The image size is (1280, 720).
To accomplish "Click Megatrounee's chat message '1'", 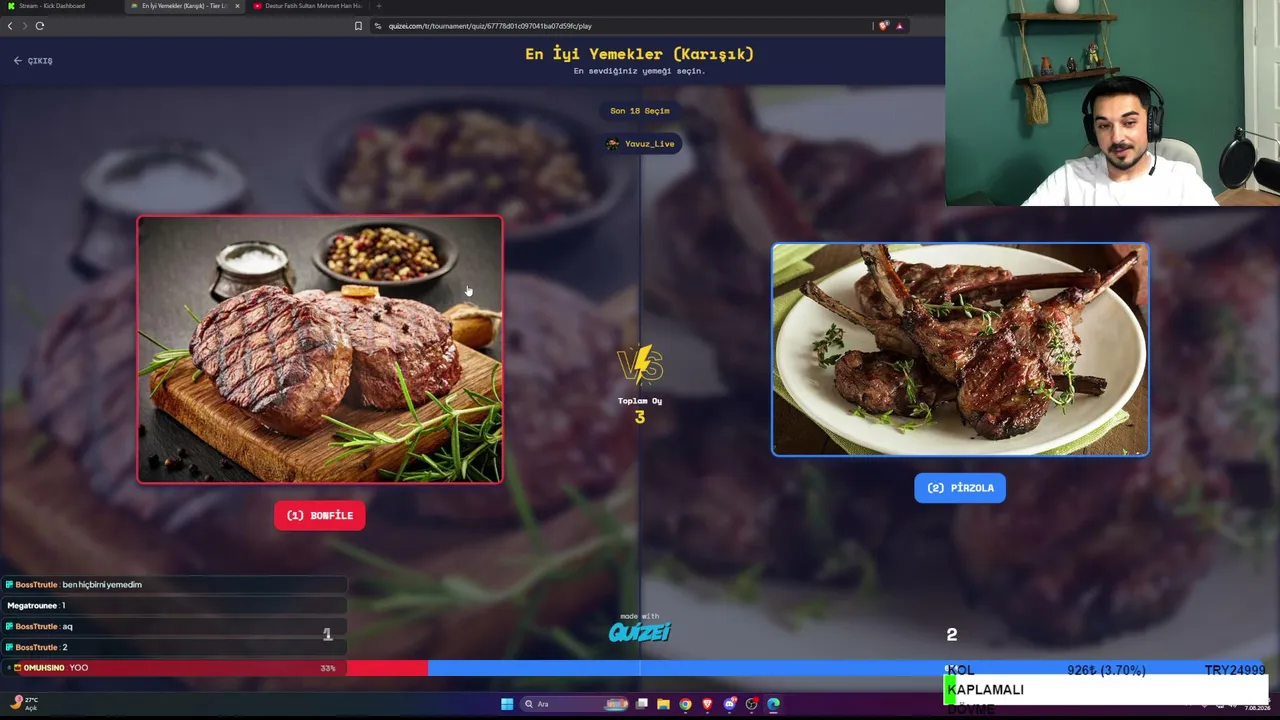I will (174, 606).
